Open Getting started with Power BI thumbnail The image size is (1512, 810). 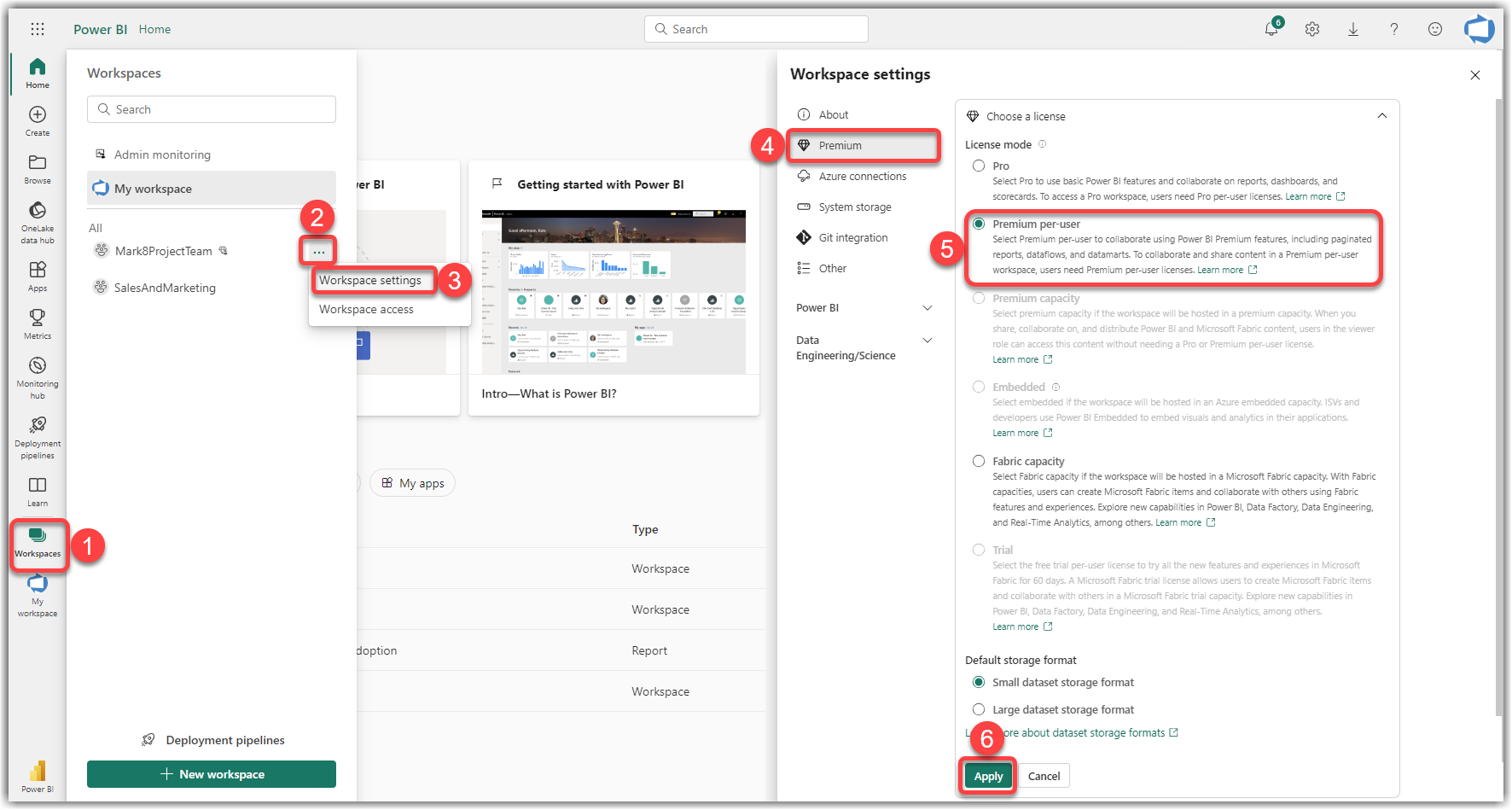tap(614, 291)
